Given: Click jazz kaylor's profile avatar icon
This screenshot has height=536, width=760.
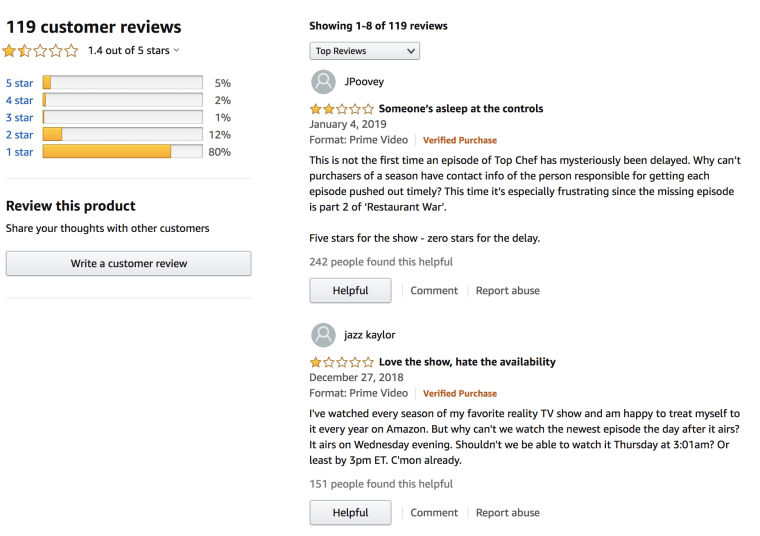Looking at the screenshot, I should coord(323,335).
